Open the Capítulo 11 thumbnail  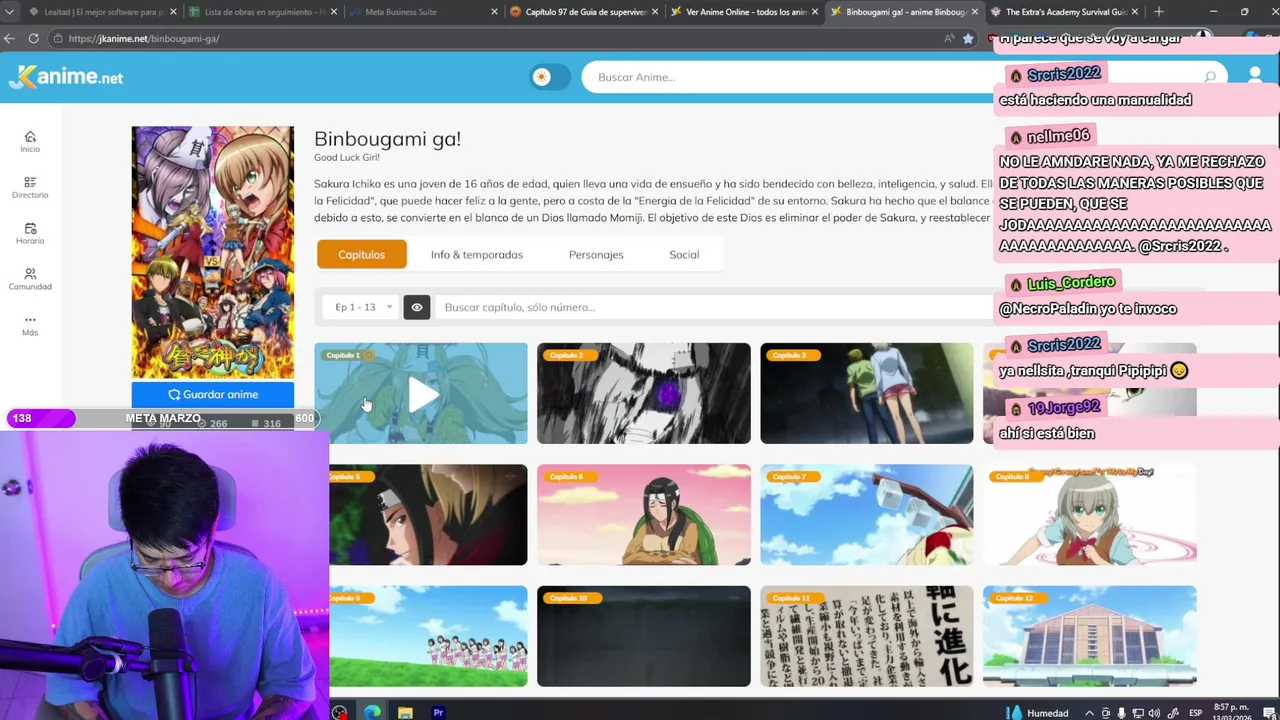pyautogui.click(x=866, y=636)
